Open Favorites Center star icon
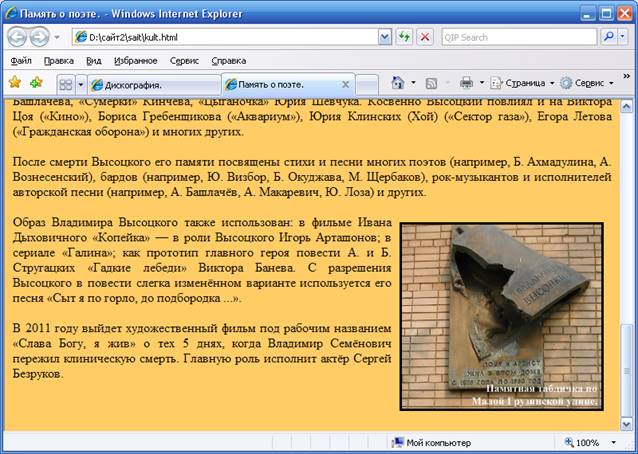The width and height of the screenshot is (638, 454). click(x=14, y=83)
